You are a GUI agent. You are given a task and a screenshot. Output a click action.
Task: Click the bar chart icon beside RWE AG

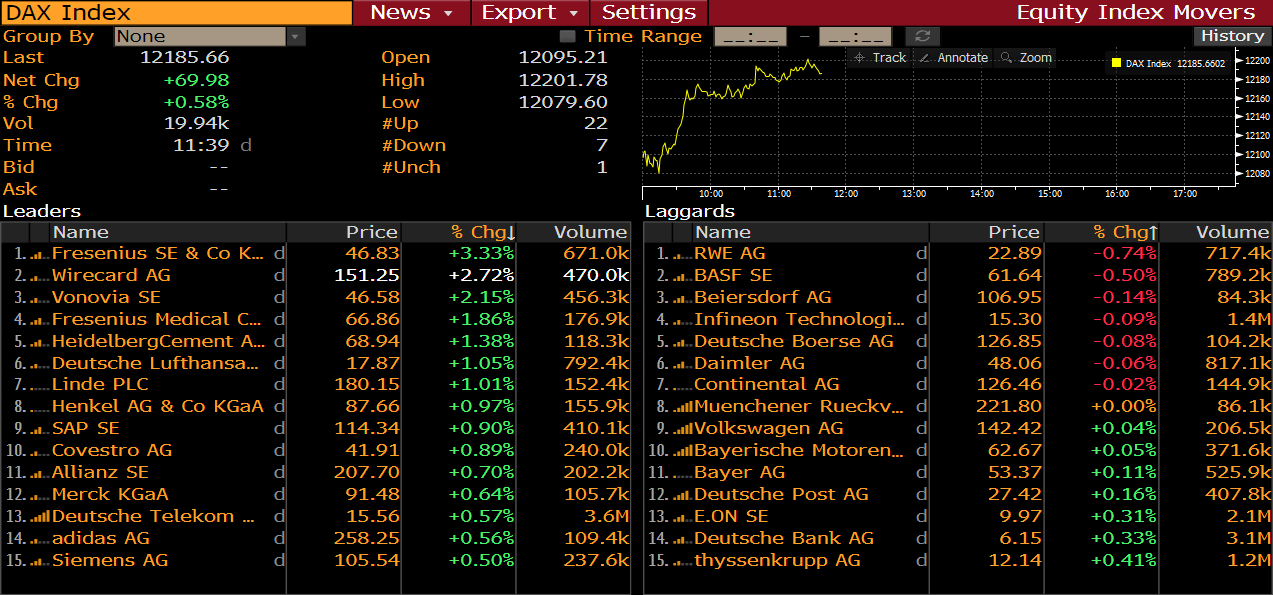[683, 254]
